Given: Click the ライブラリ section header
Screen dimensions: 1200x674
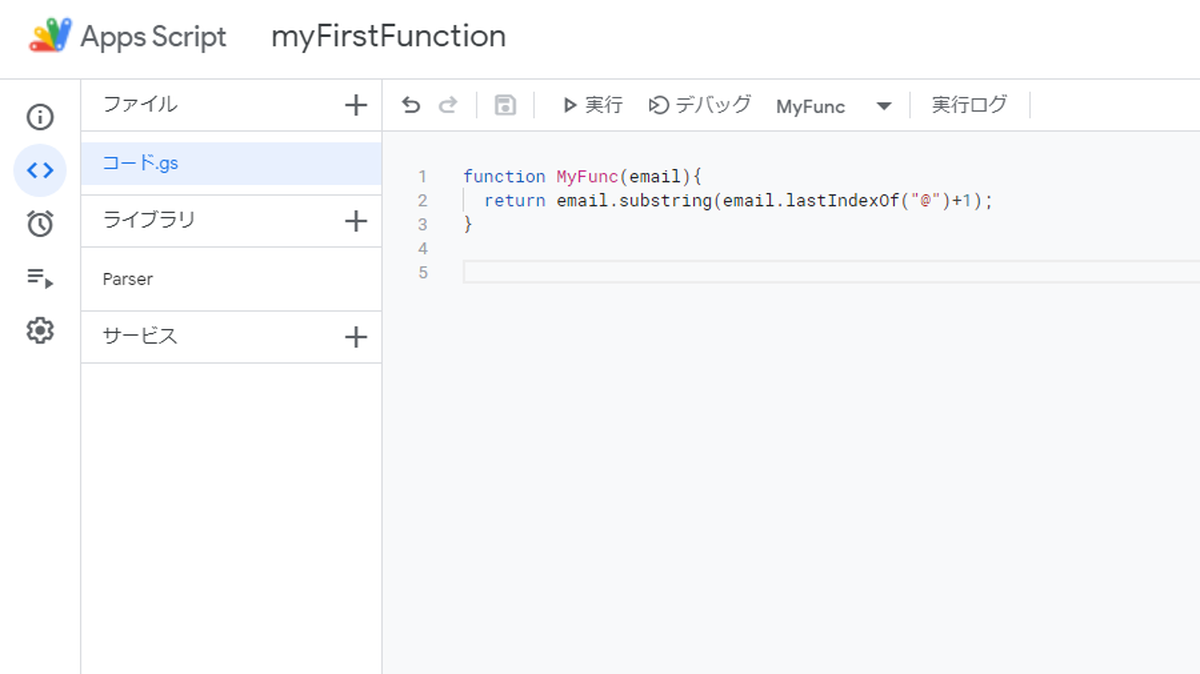Looking at the screenshot, I should (149, 220).
